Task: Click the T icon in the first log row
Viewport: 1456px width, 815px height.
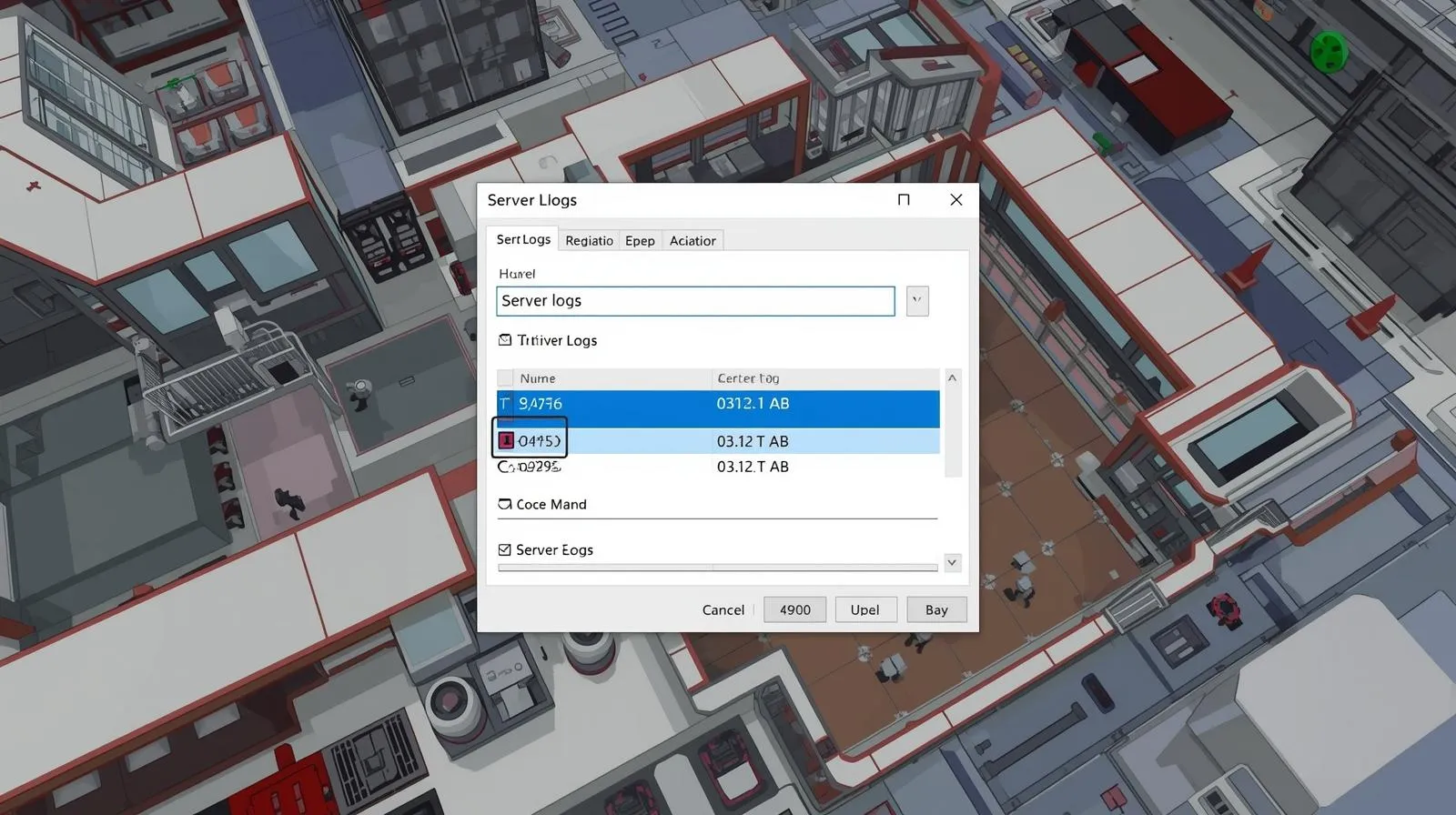Action: pos(504,403)
